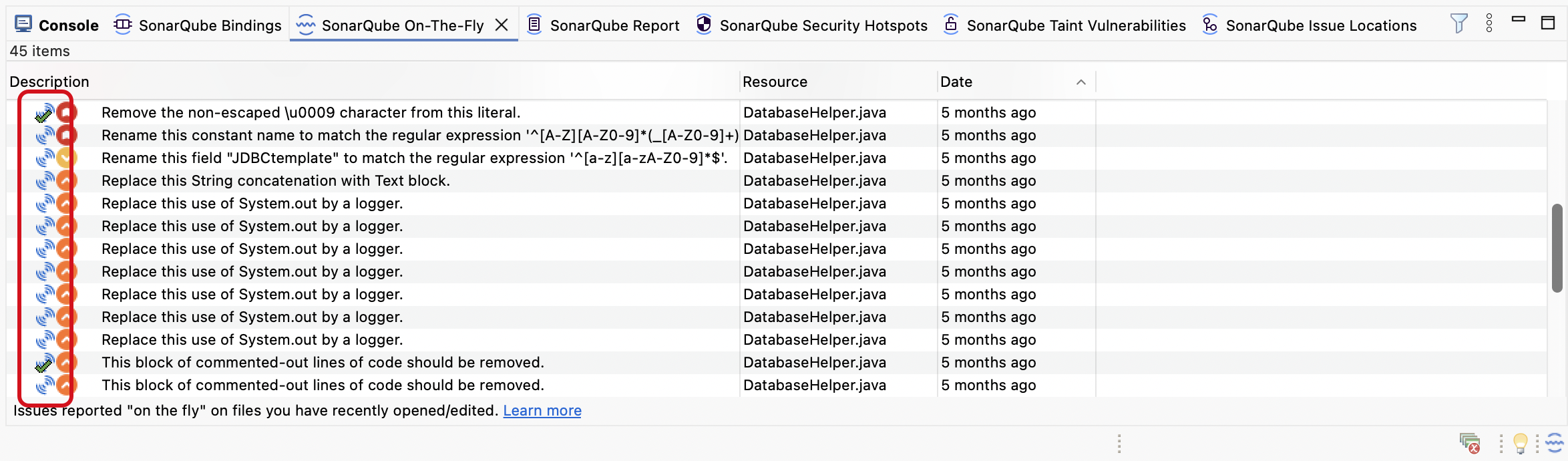Select 'Rename this field "JDBCtemplate"' issue
1568x461 pixels.
coord(414,158)
